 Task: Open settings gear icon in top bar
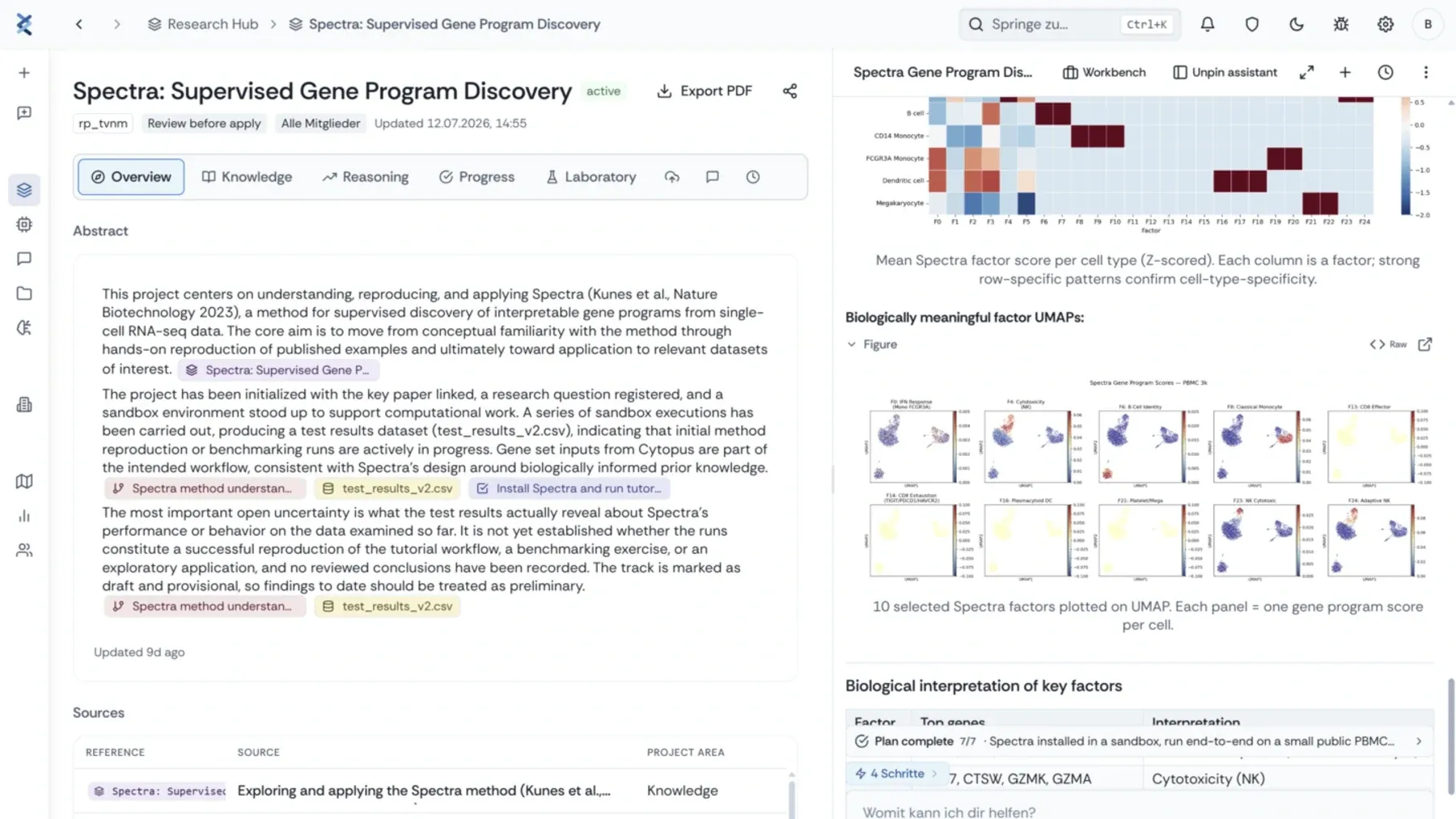(x=1386, y=24)
